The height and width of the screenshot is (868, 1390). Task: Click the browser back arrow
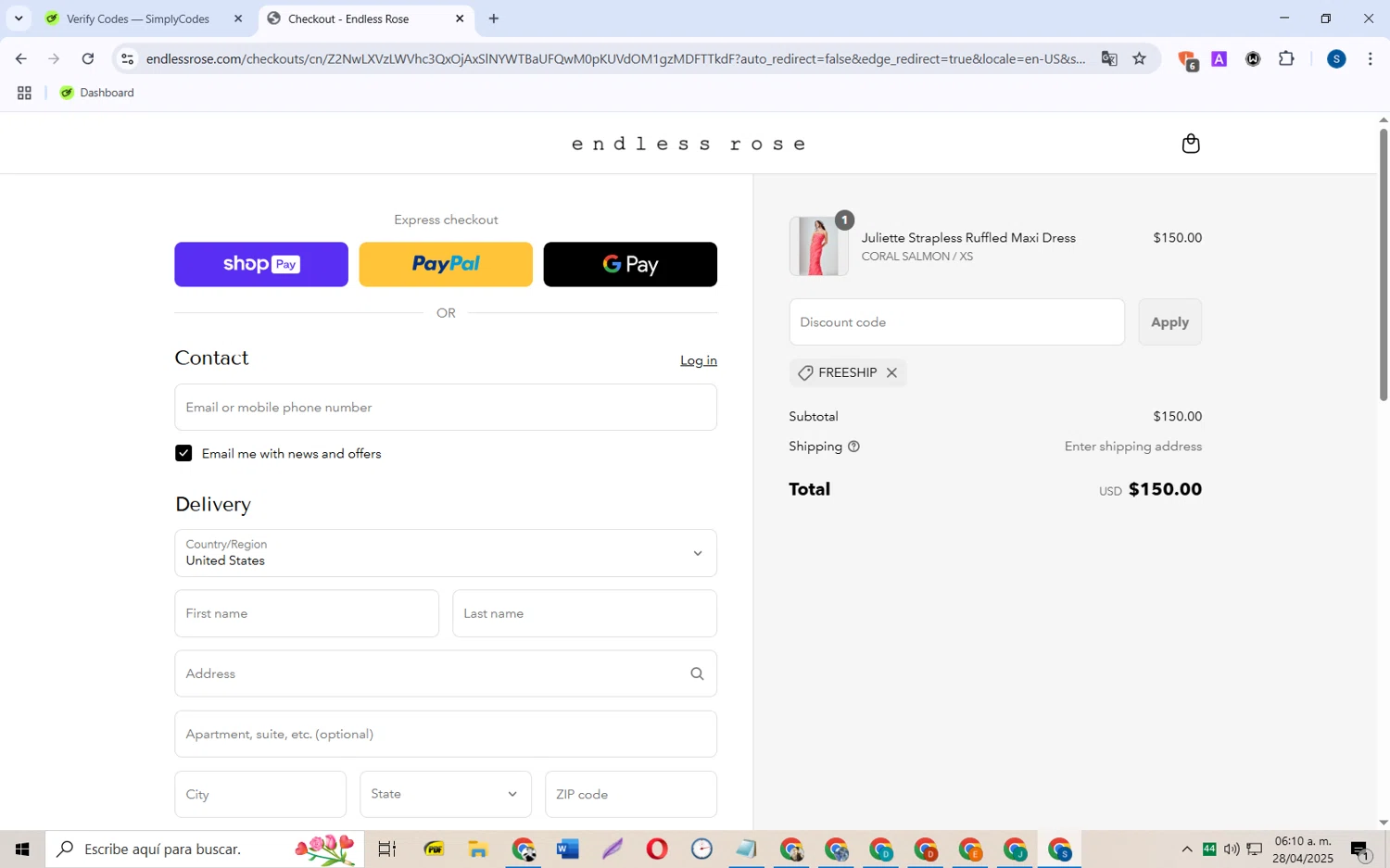pos(20,58)
